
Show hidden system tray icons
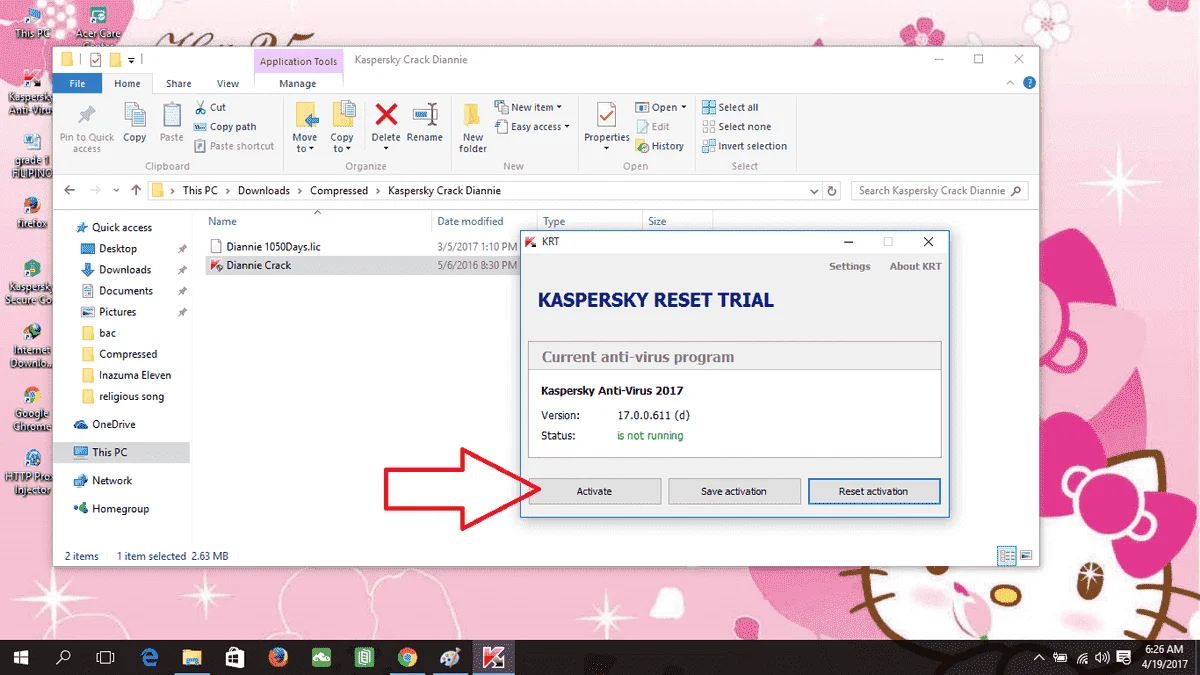(1040, 658)
